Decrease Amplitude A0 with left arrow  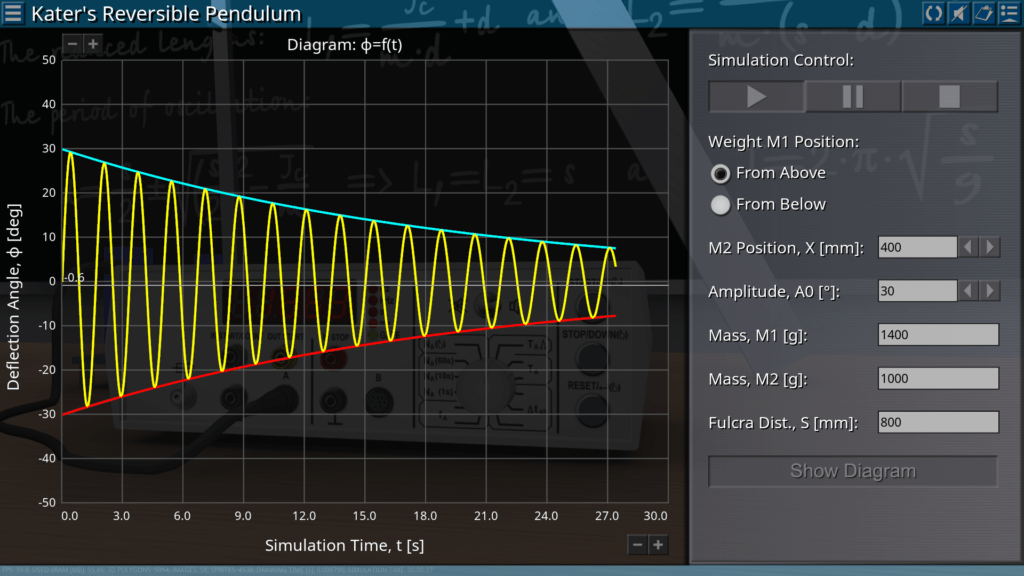pos(969,291)
